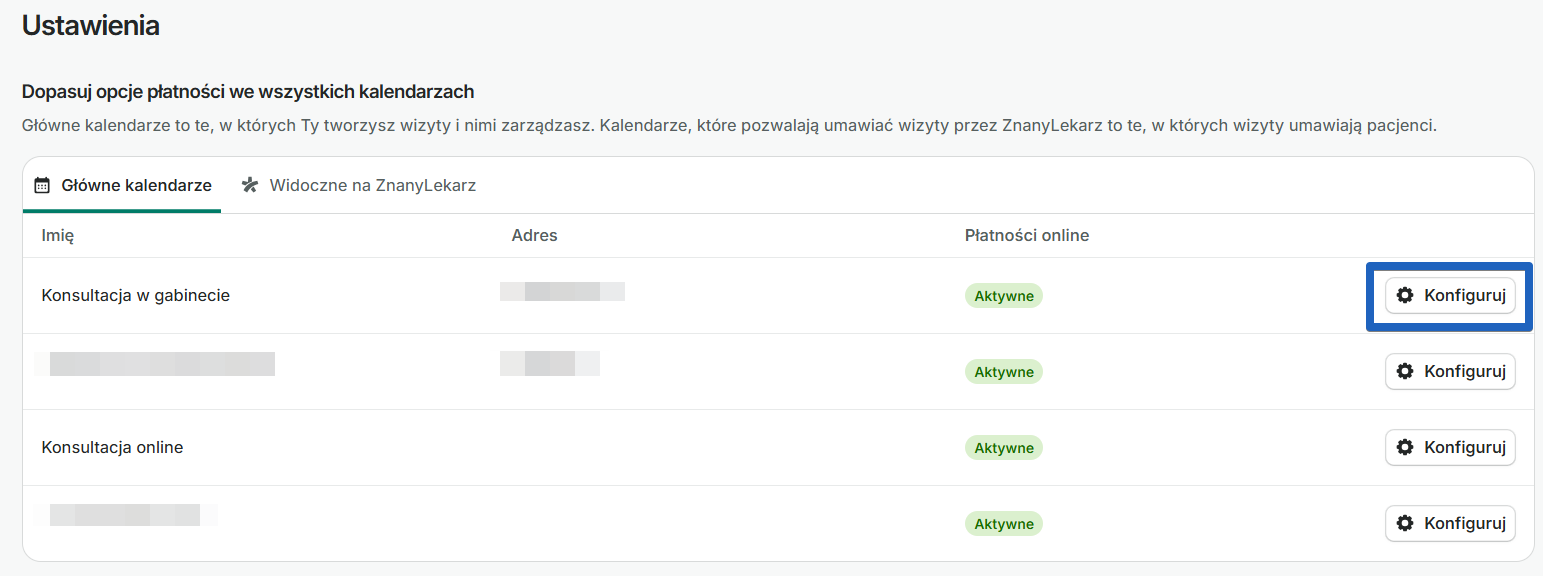The width and height of the screenshot is (1543, 576).
Task: Click the Imię column header
Action: point(57,236)
